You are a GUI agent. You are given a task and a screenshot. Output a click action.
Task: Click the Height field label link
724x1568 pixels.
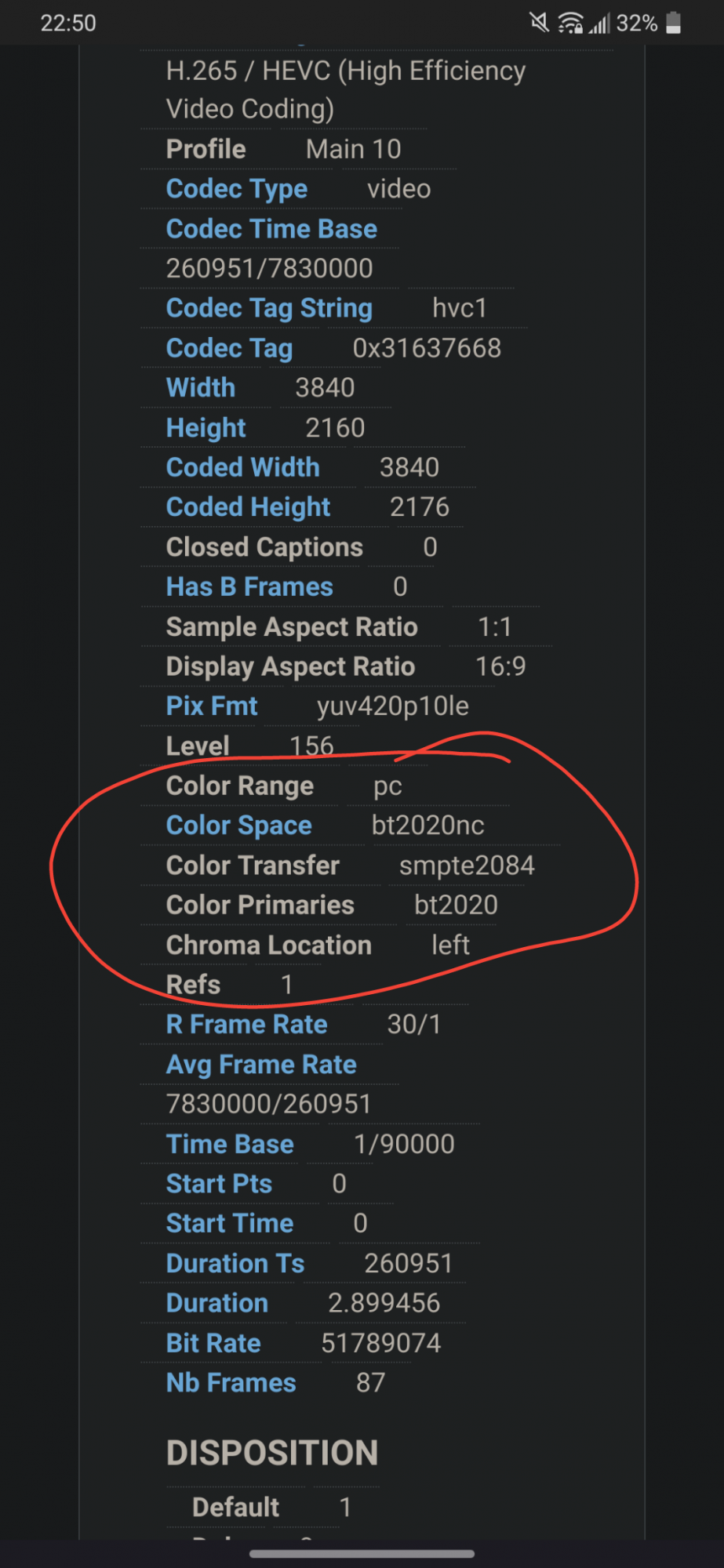click(x=206, y=428)
